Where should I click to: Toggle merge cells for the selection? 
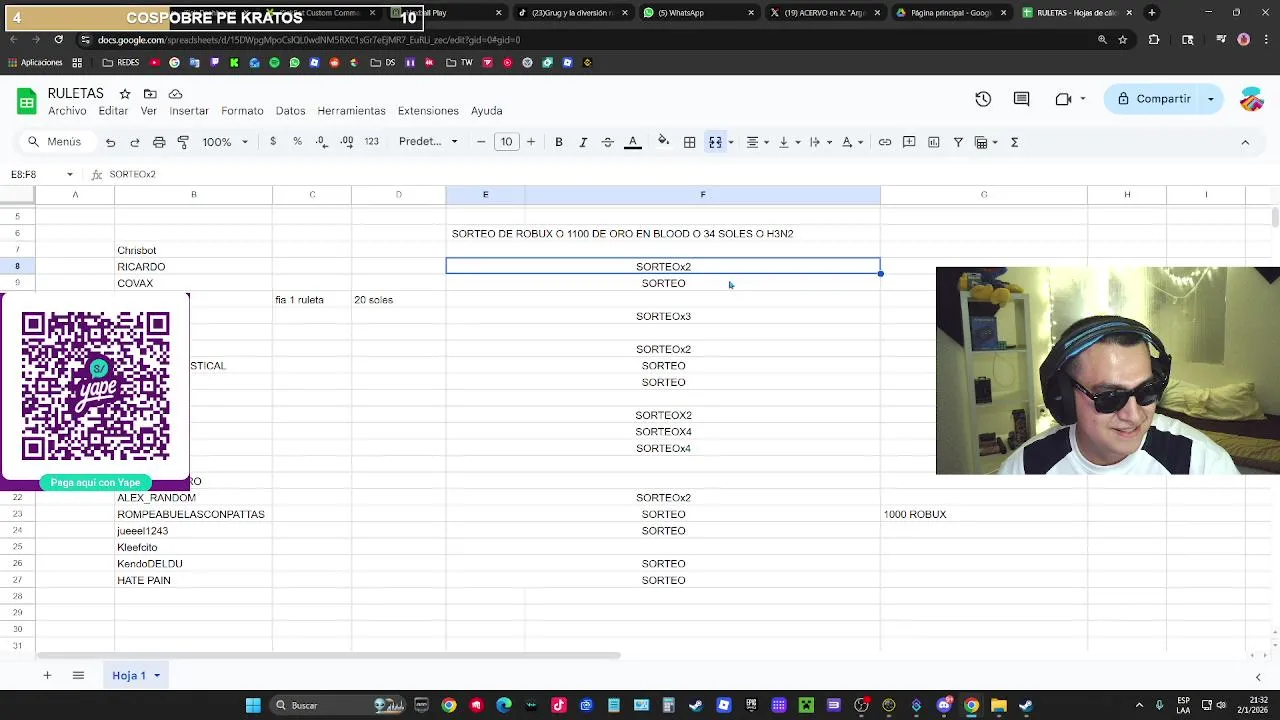(x=715, y=142)
